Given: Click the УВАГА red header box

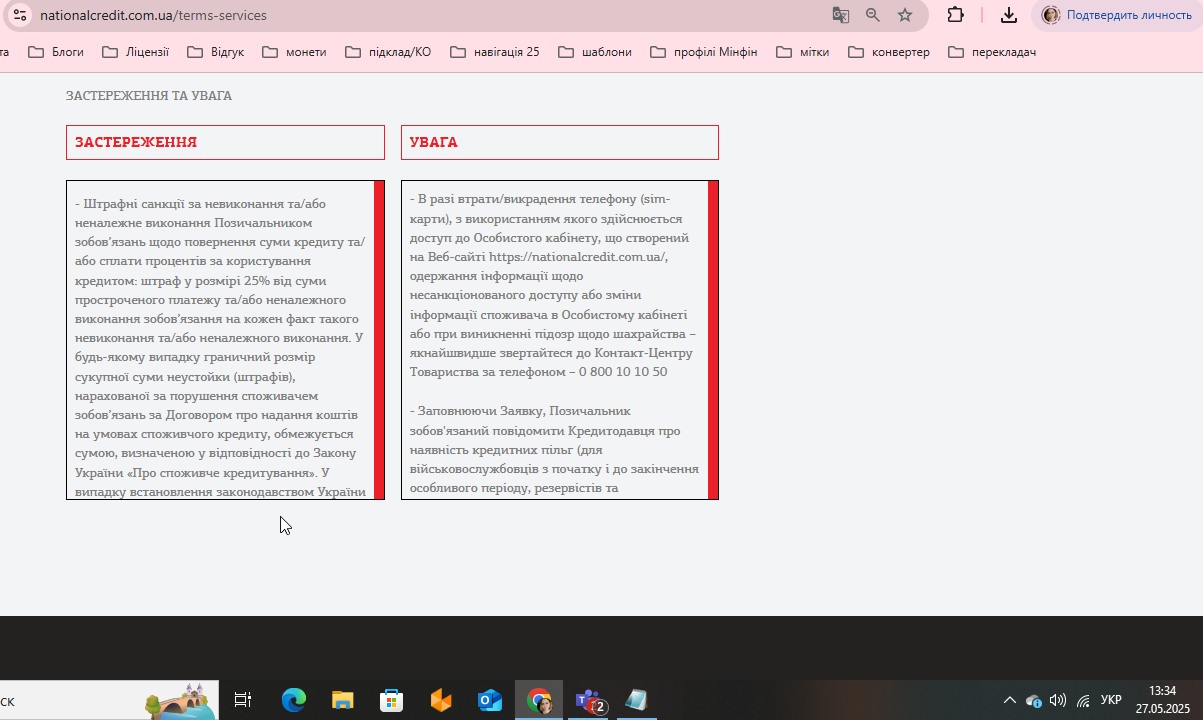Looking at the screenshot, I should pyautogui.click(x=560, y=142).
